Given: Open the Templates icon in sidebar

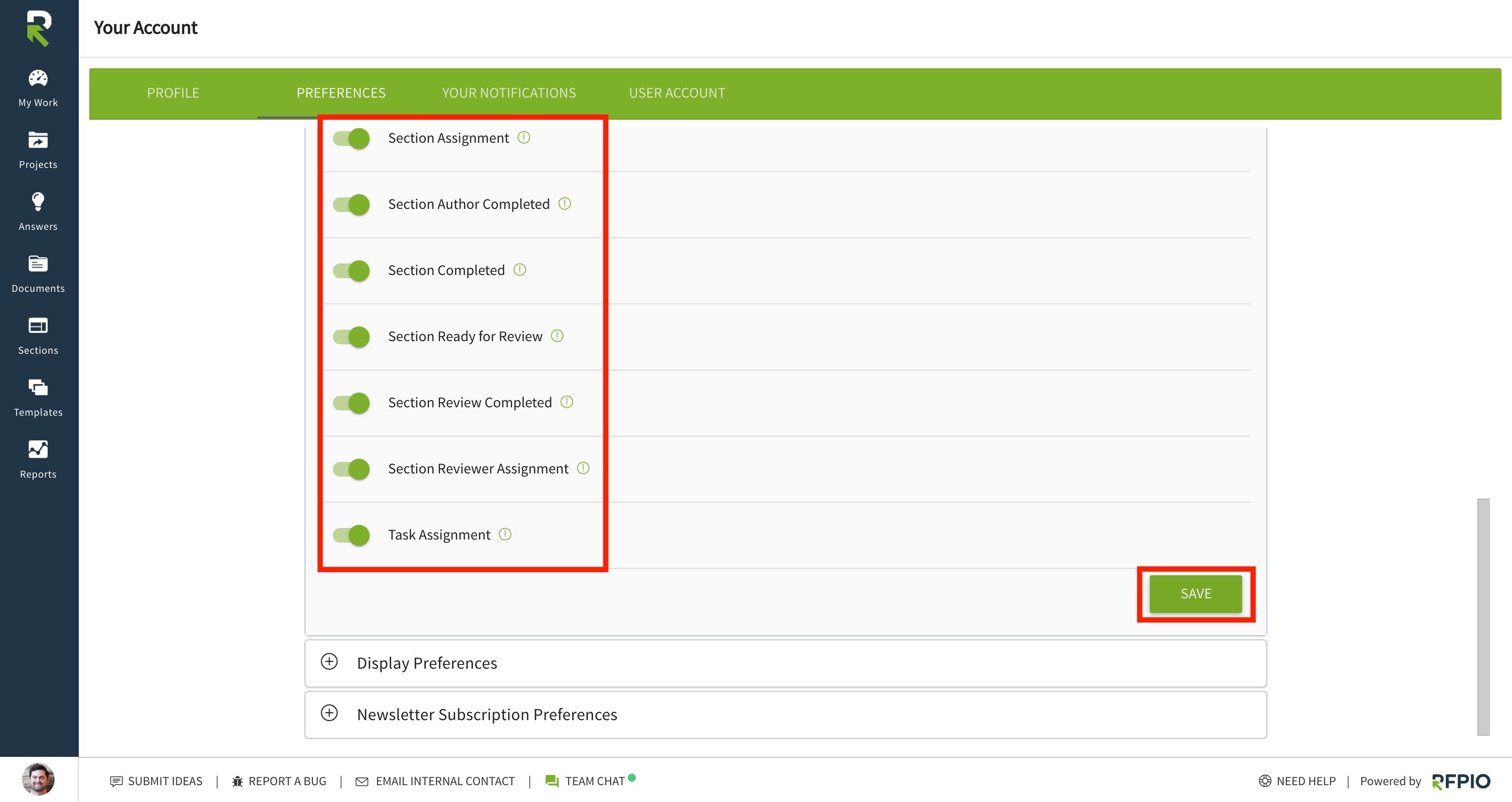Looking at the screenshot, I should 38,387.
